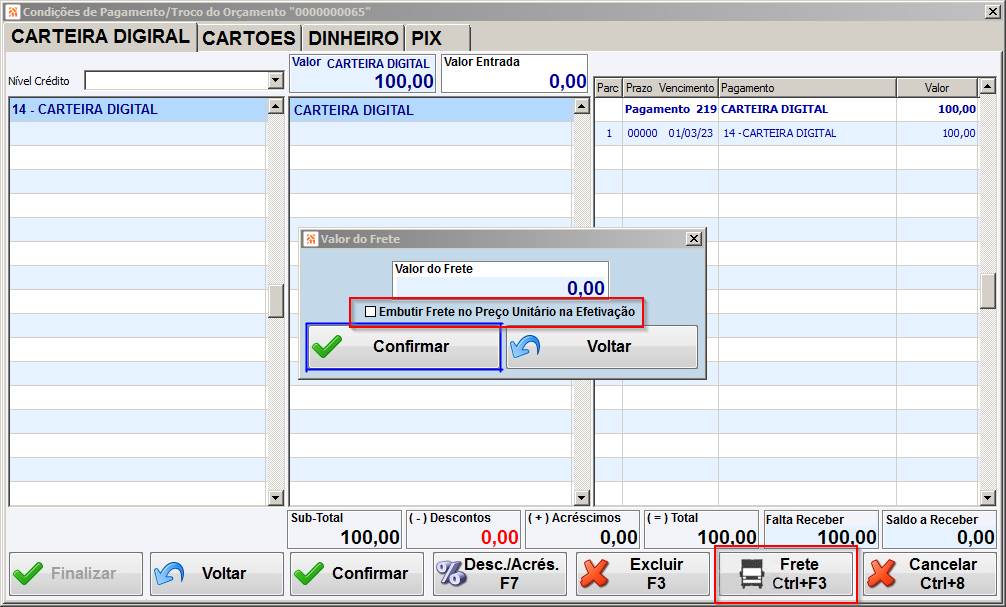Open the Nível Crédito dropdown
1006x607 pixels.
click(276, 80)
